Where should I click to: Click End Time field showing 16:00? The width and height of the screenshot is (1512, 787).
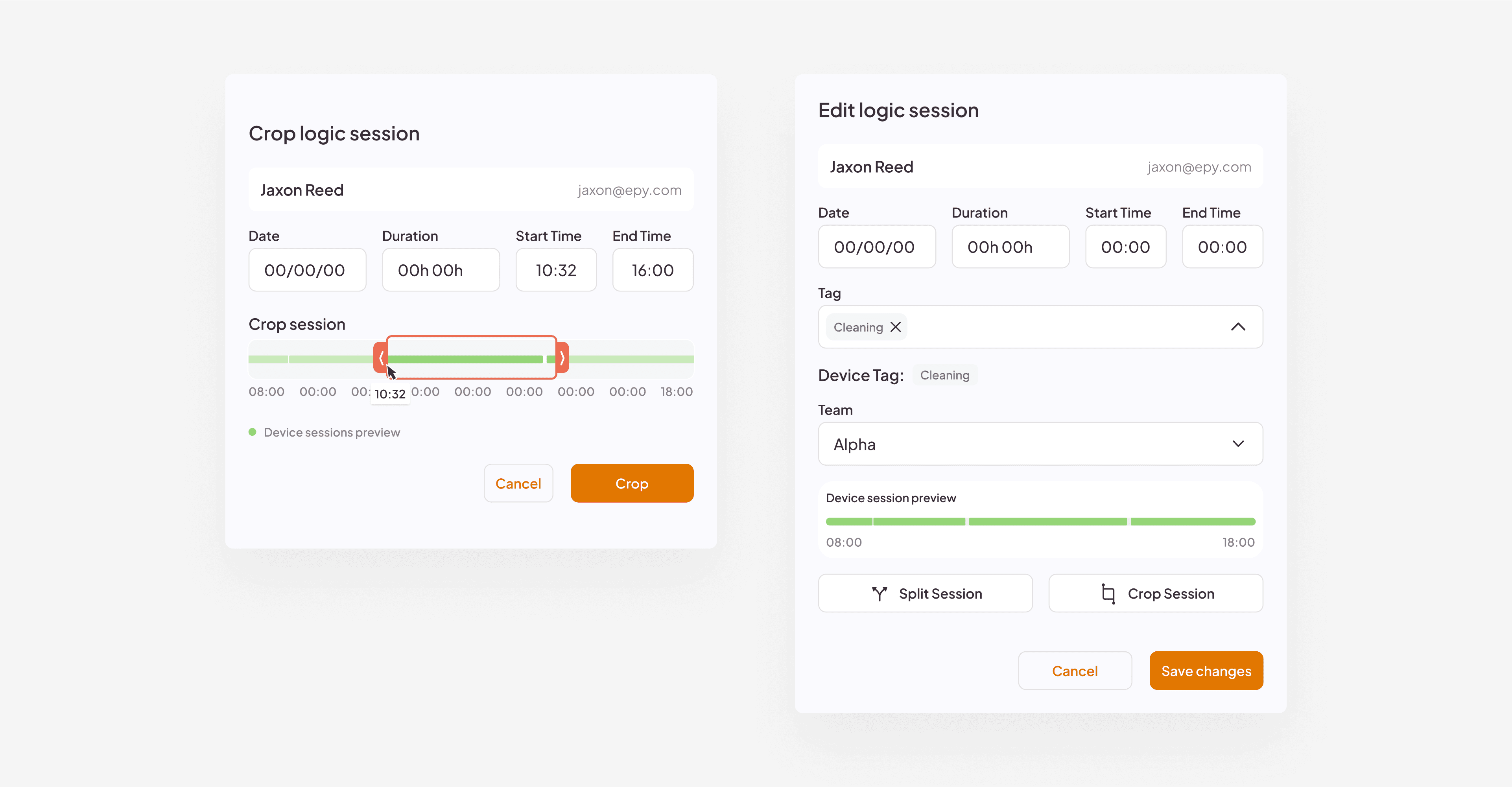[x=653, y=270]
